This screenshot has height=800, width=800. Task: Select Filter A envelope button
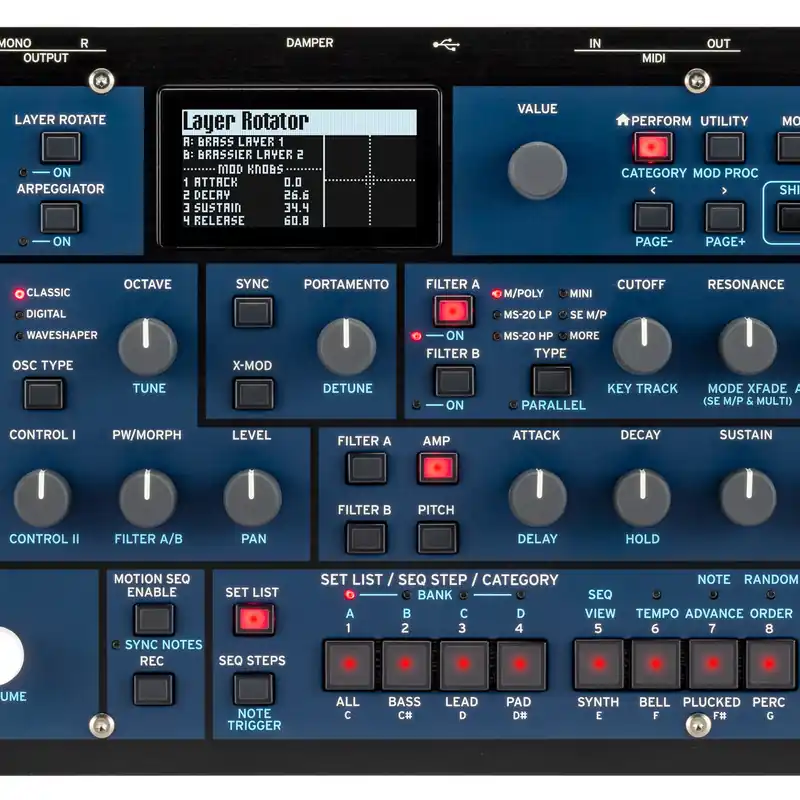coord(366,468)
